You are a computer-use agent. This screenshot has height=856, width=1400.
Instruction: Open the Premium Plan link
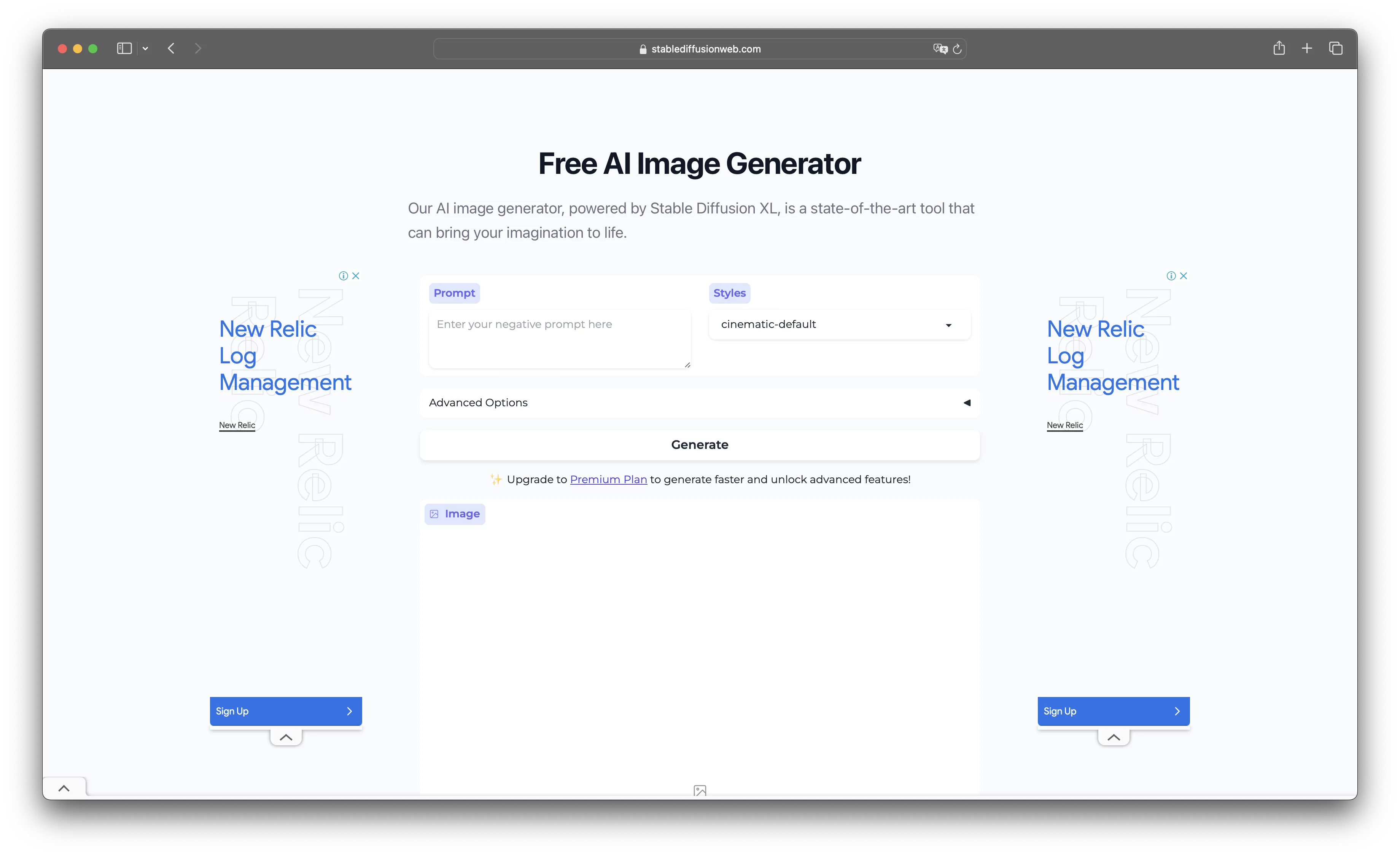pos(608,479)
